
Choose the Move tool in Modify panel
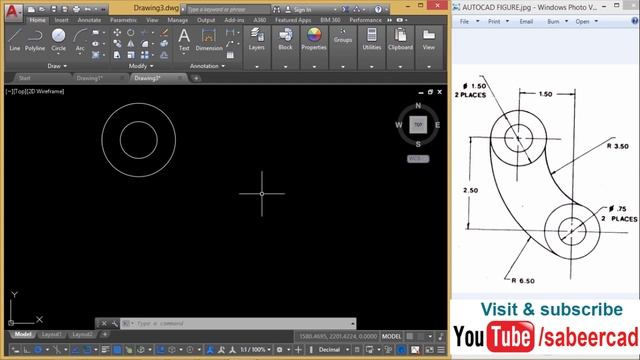click(117, 33)
